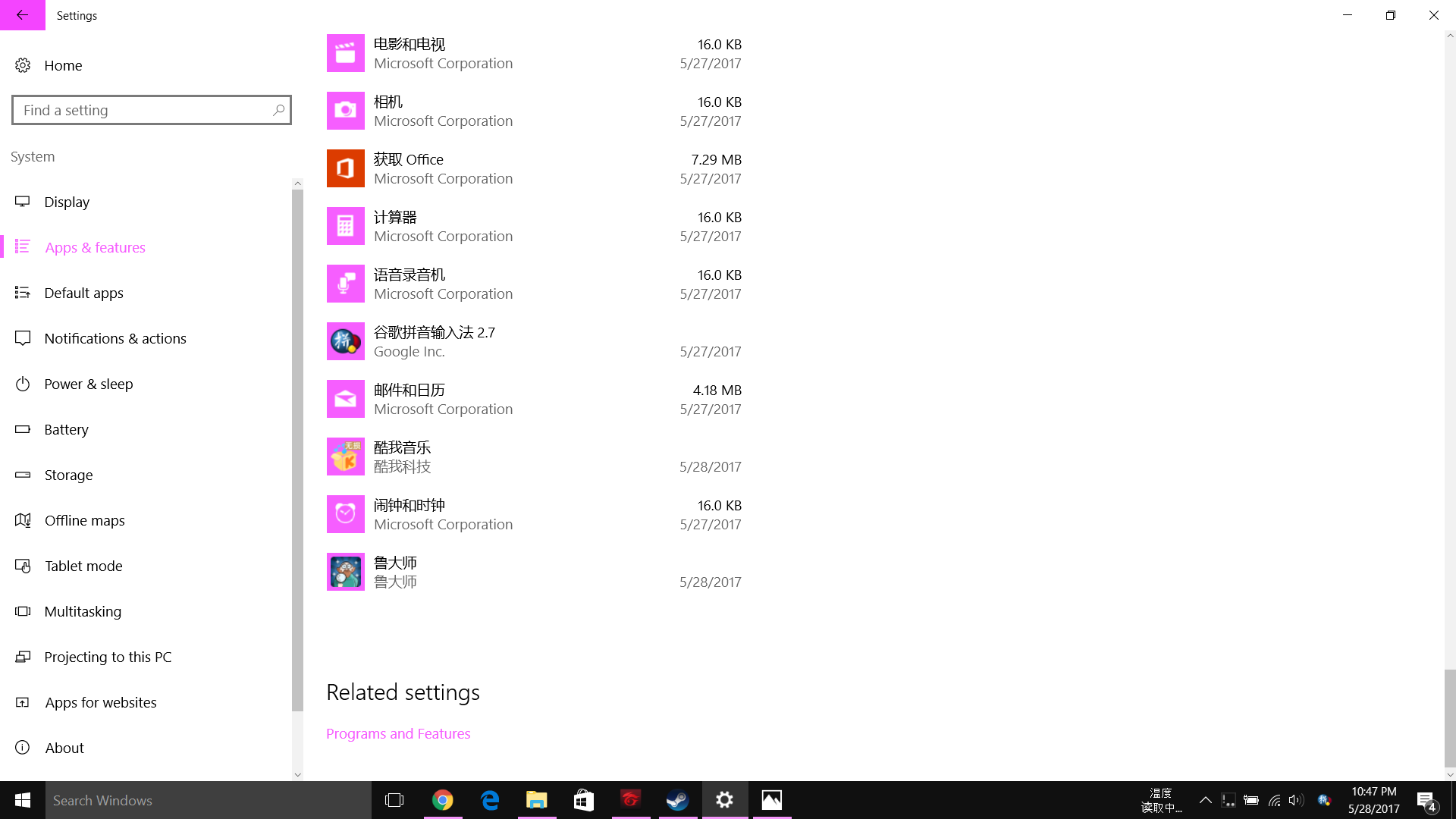The width and height of the screenshot is (1456, 819).
Task: Click the sidebar scroll down arrow
Action: pos(297,774)
